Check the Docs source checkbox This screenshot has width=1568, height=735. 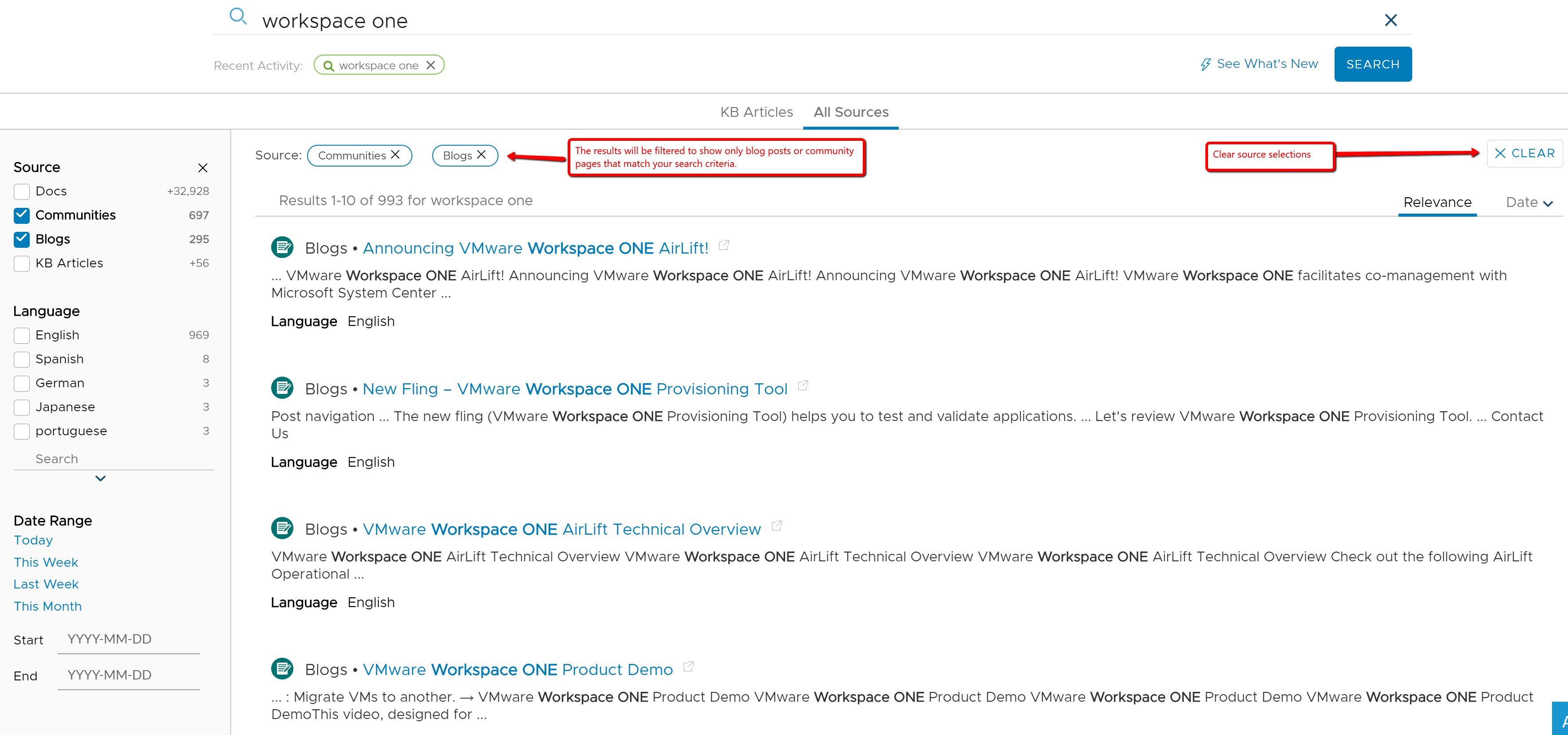coord(22,192)
